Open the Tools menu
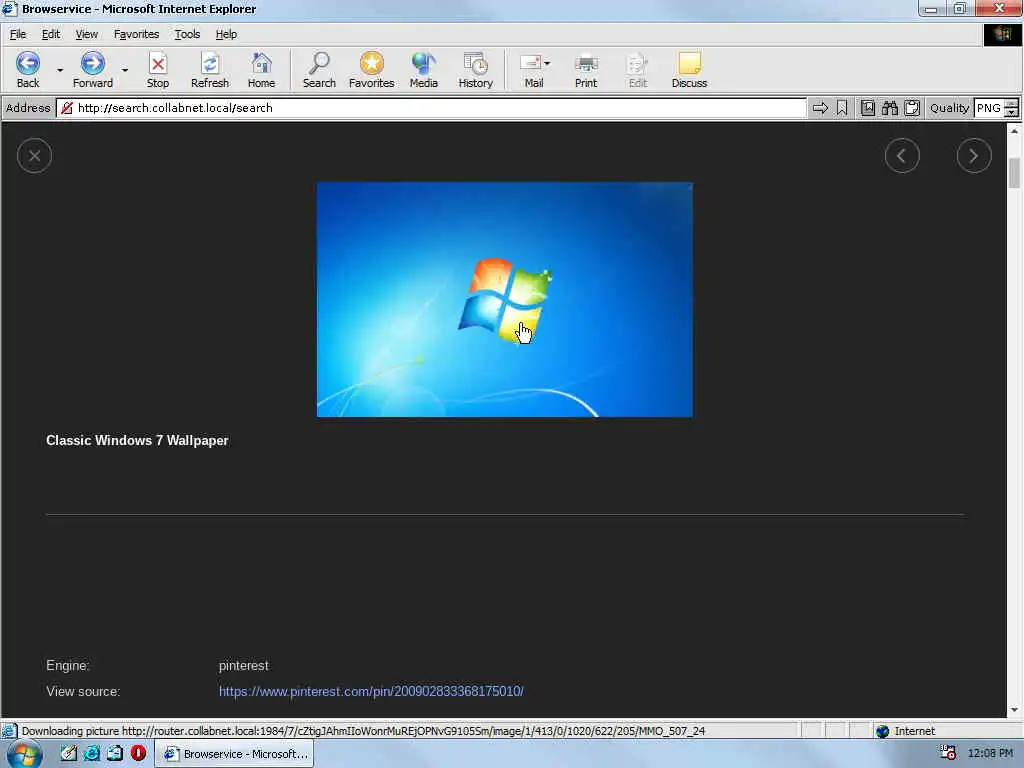 coord(187,34)
